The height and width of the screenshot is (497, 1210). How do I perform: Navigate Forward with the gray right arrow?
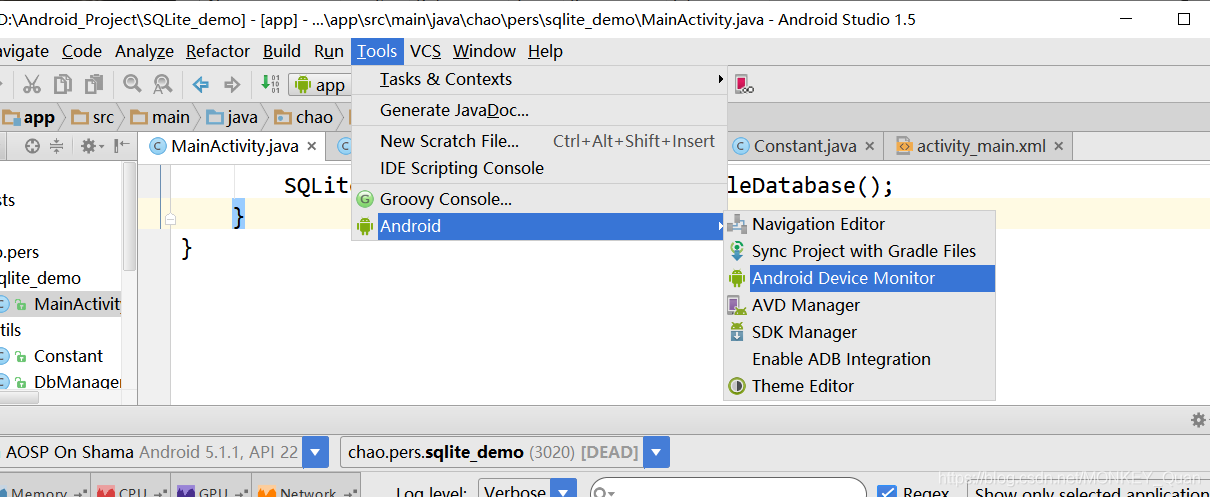point(232,84)
